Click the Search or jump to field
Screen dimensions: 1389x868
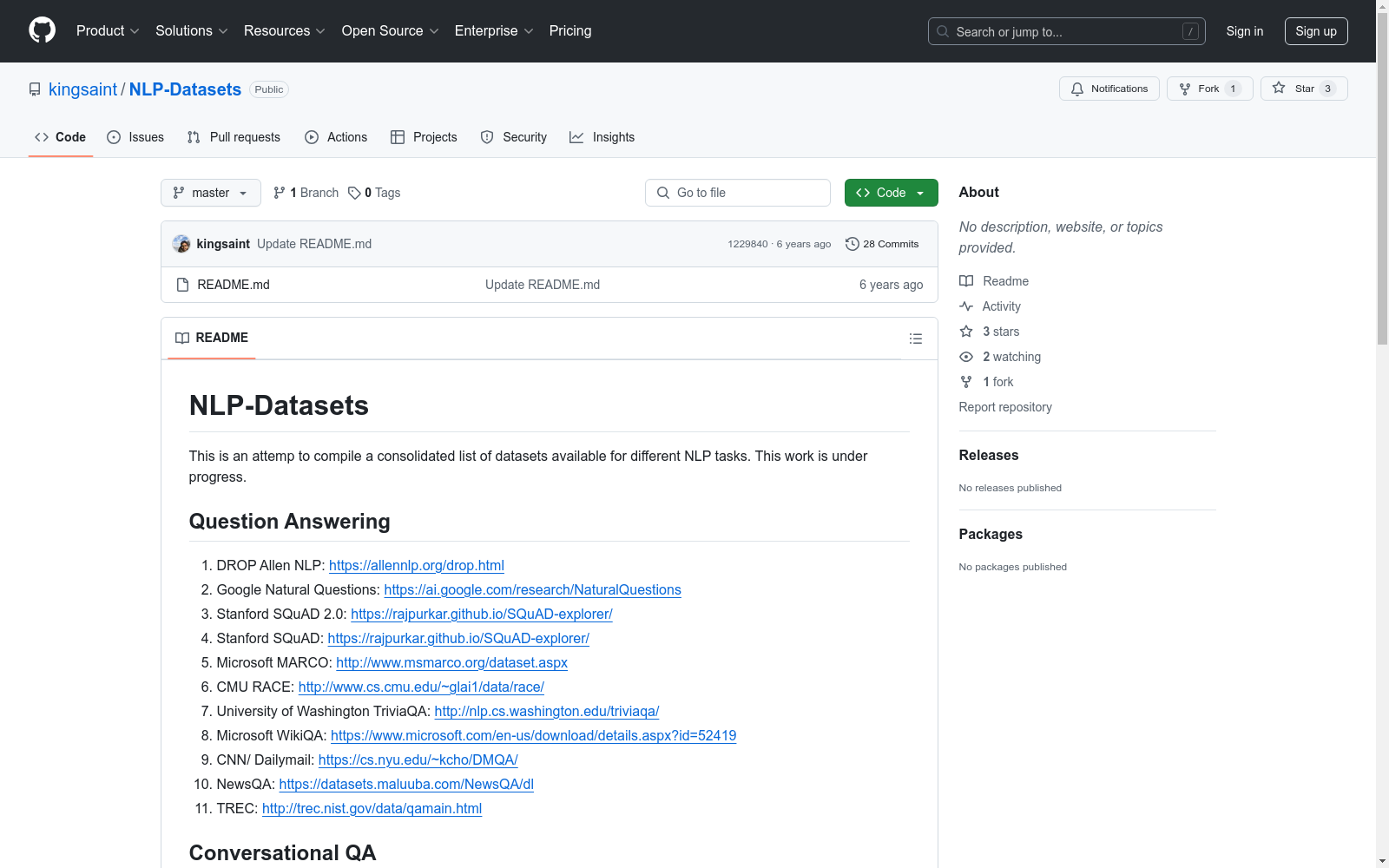(1067, 31)
